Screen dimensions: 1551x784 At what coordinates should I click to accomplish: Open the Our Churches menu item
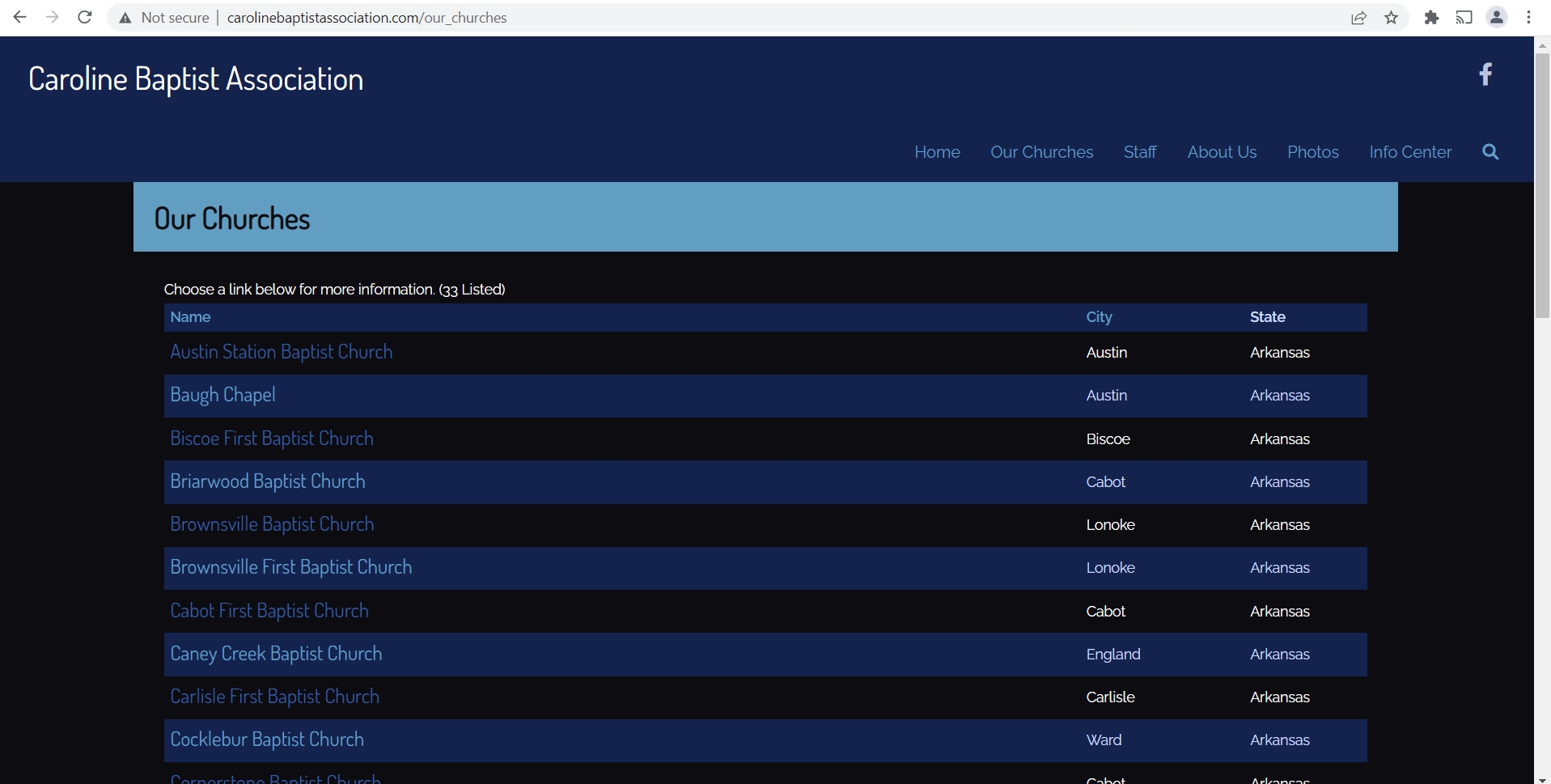1041,152
